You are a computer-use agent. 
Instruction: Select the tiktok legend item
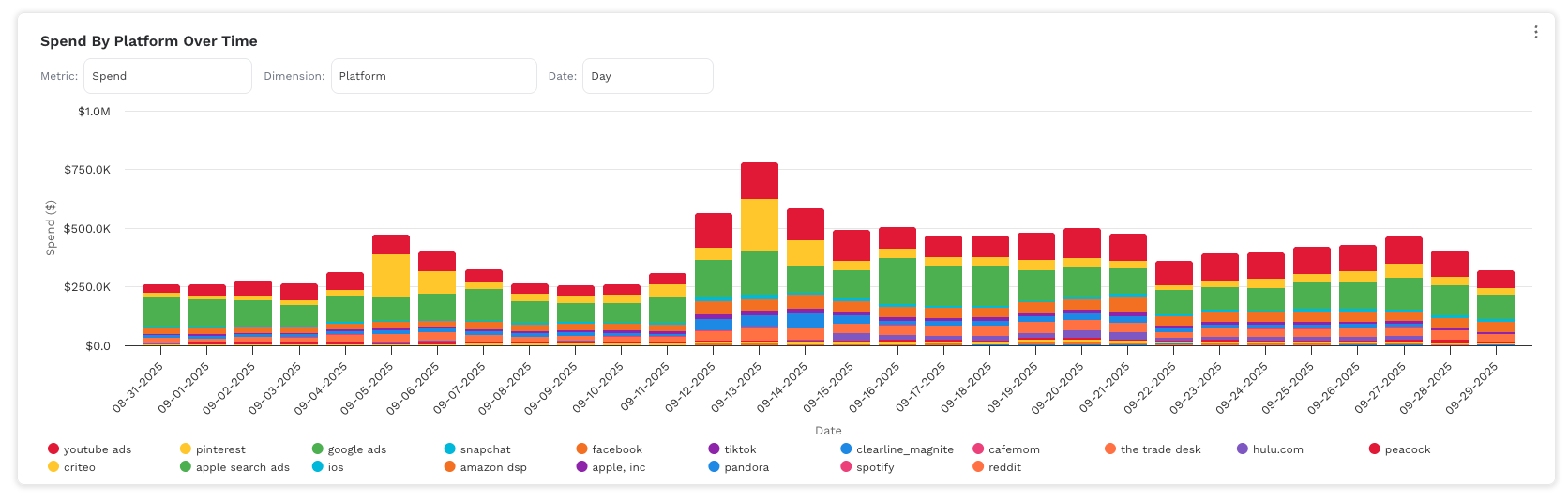pos(739,449)
